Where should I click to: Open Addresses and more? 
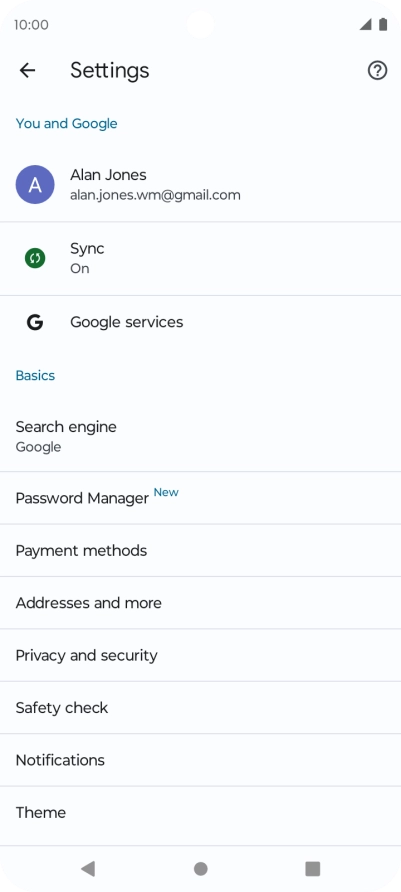click(x=200, y=602)
